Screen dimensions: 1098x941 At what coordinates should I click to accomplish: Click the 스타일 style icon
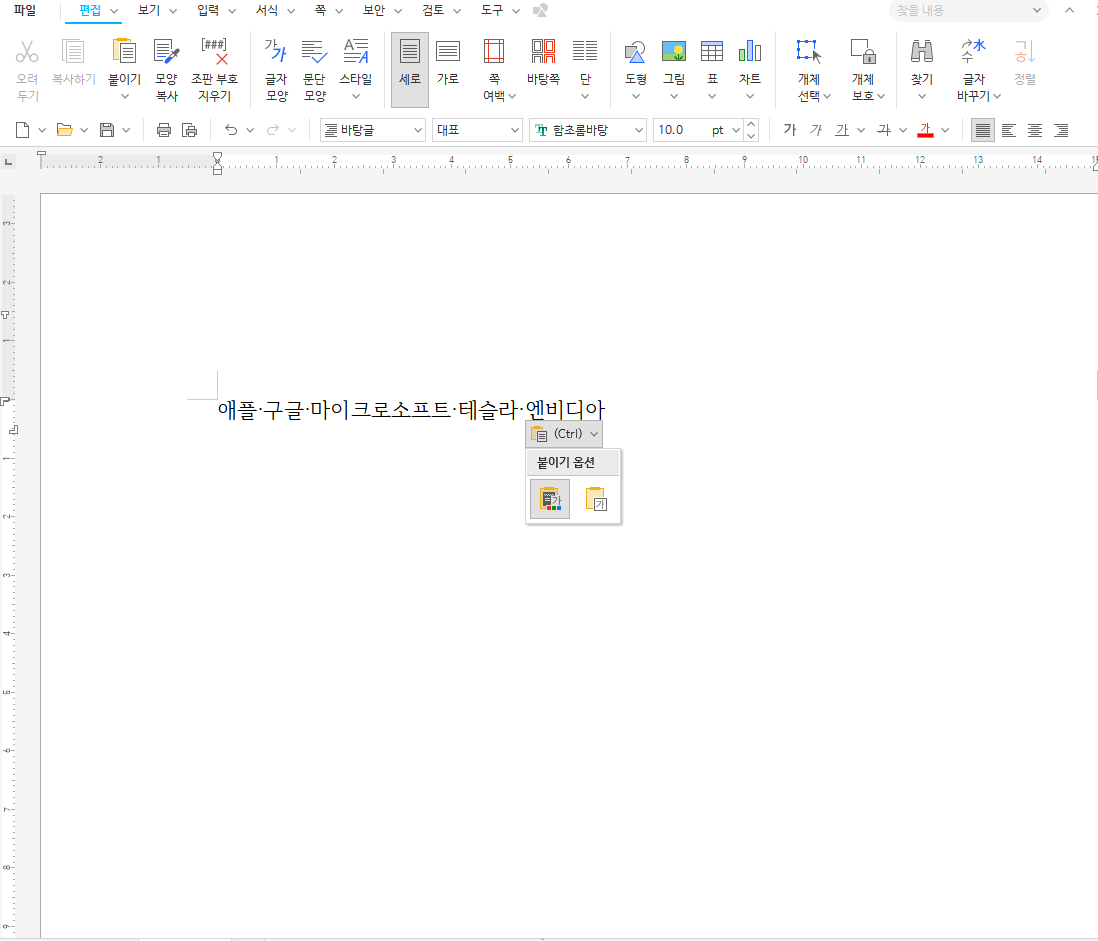(x=356, y=50)
